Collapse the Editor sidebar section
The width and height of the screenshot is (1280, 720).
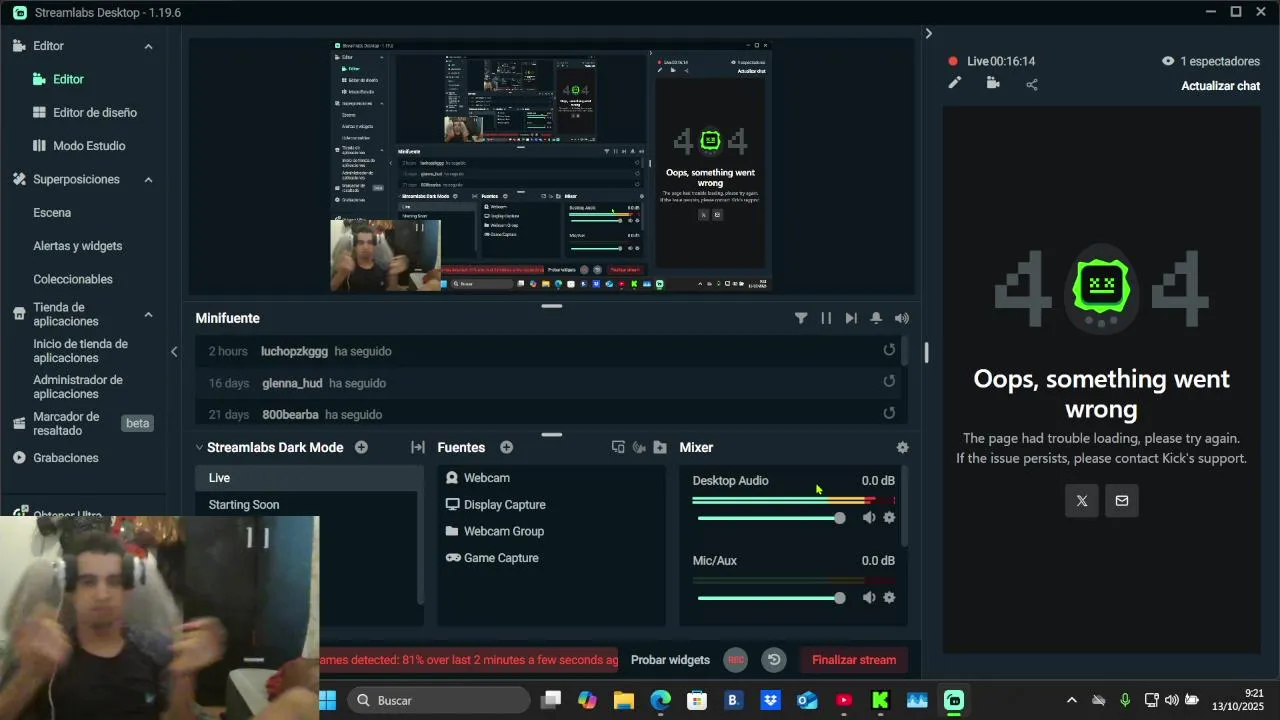click(x=148, y=46)
